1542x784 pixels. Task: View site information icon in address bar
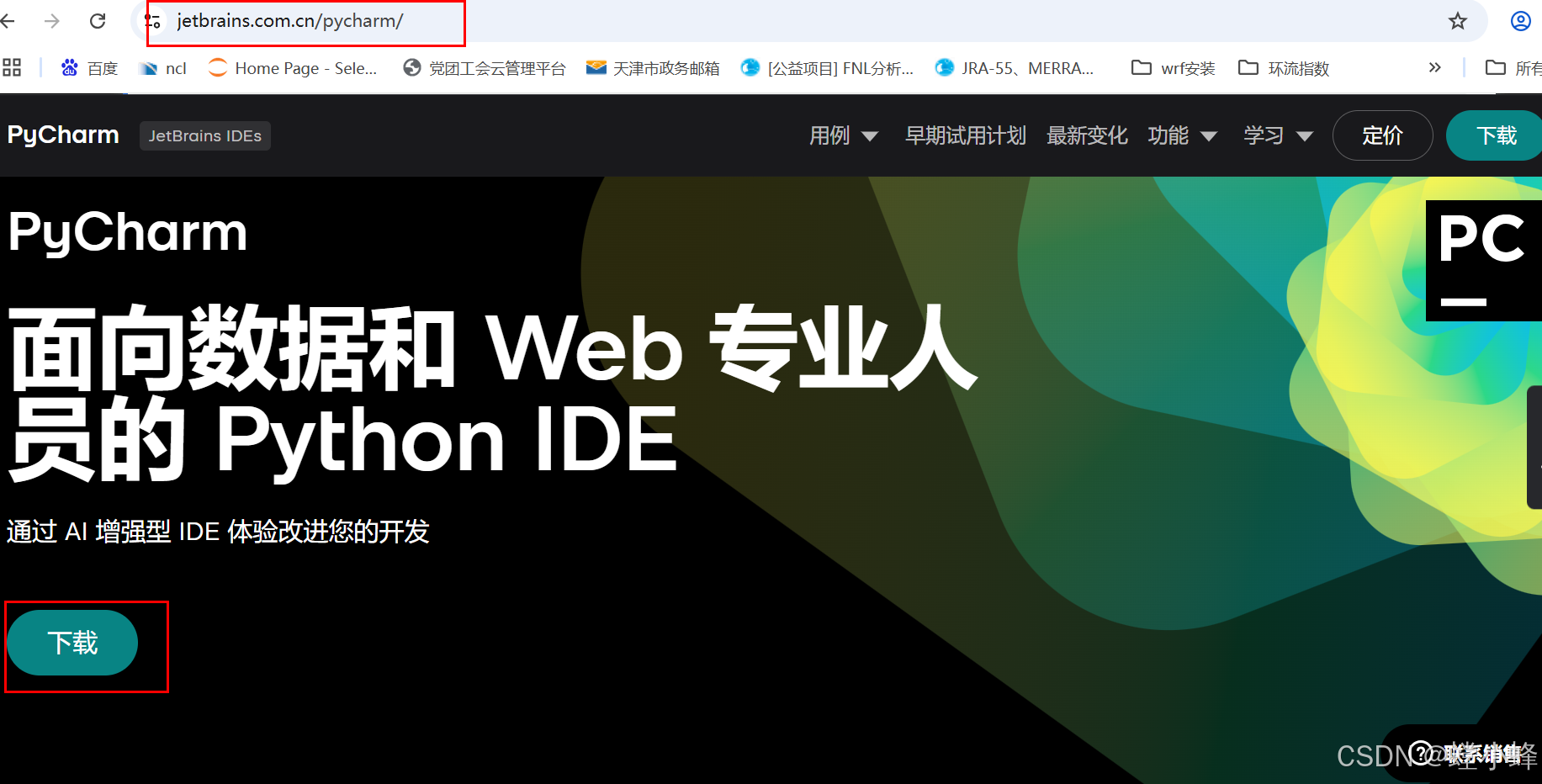tap(152, 21)
